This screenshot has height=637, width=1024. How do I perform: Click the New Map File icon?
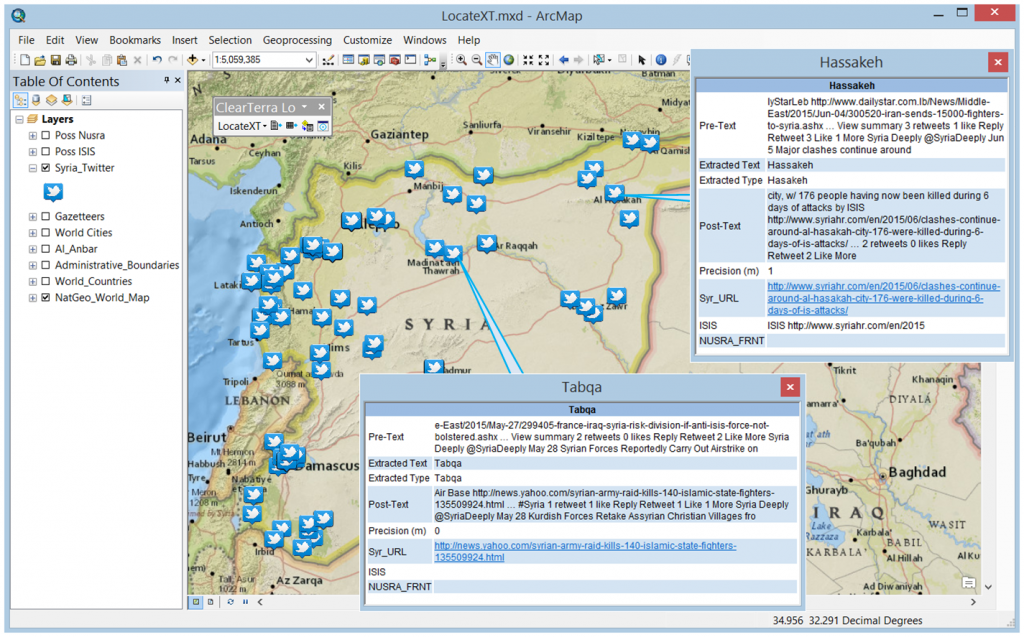click(x=25, y=60)
